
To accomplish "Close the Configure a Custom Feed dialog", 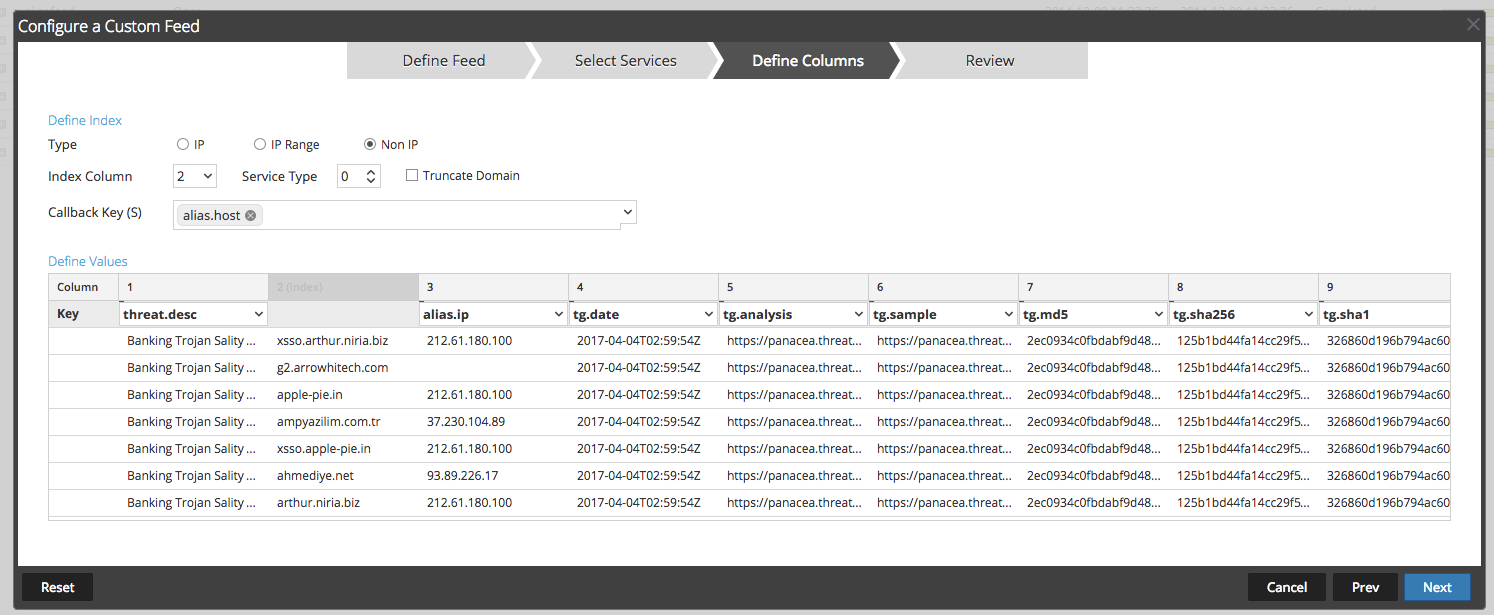I will click(1473, 25).
